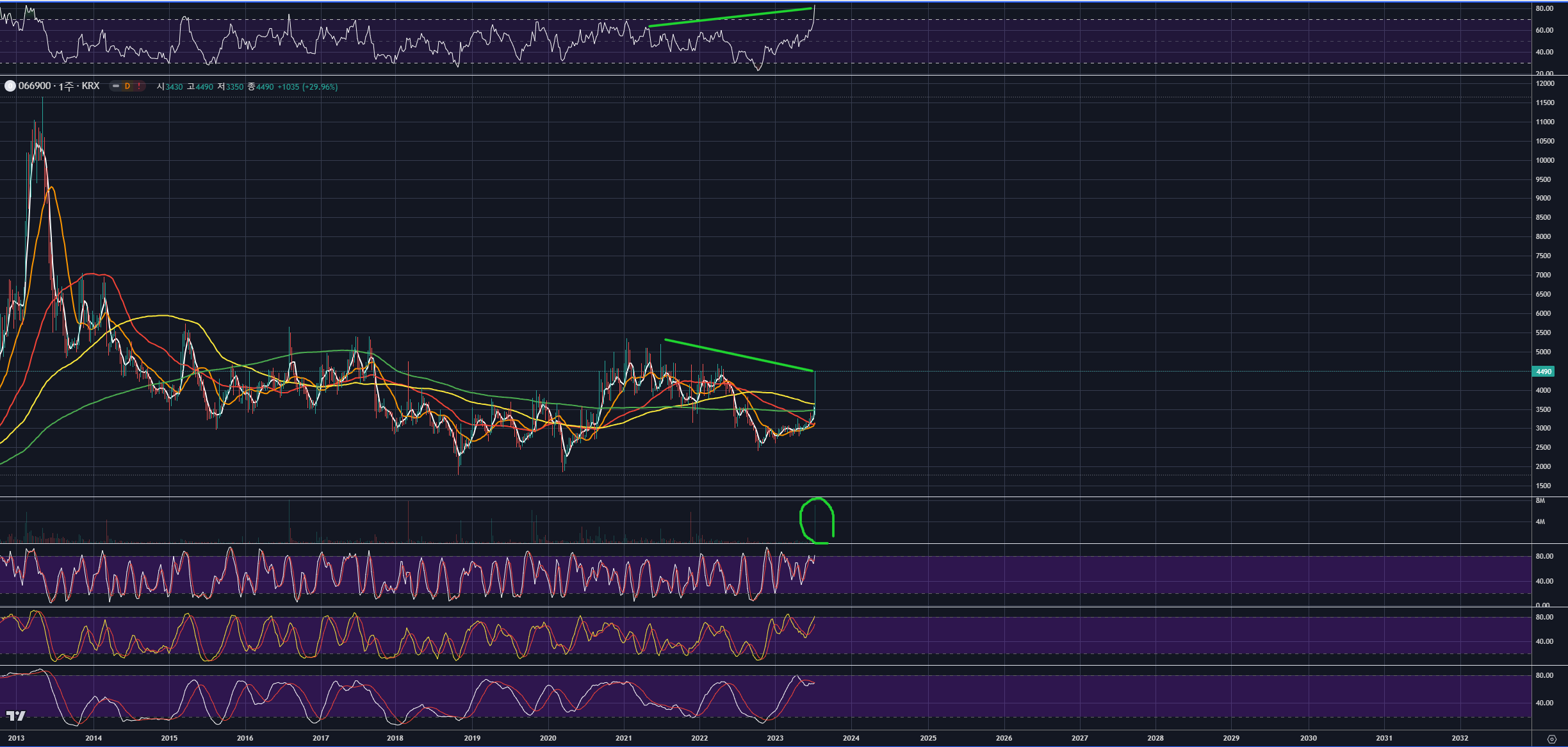1568x747 pixels.
Task: Click the 2030 label on time axis
Action: pos(1308,738)
